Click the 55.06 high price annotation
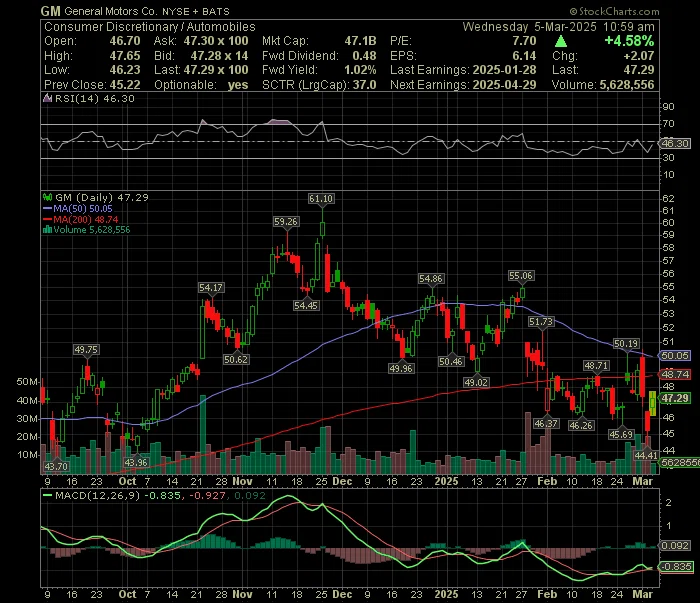Viewport: 700px width, 603px height. pyautogui.click(x=521, y=276)
